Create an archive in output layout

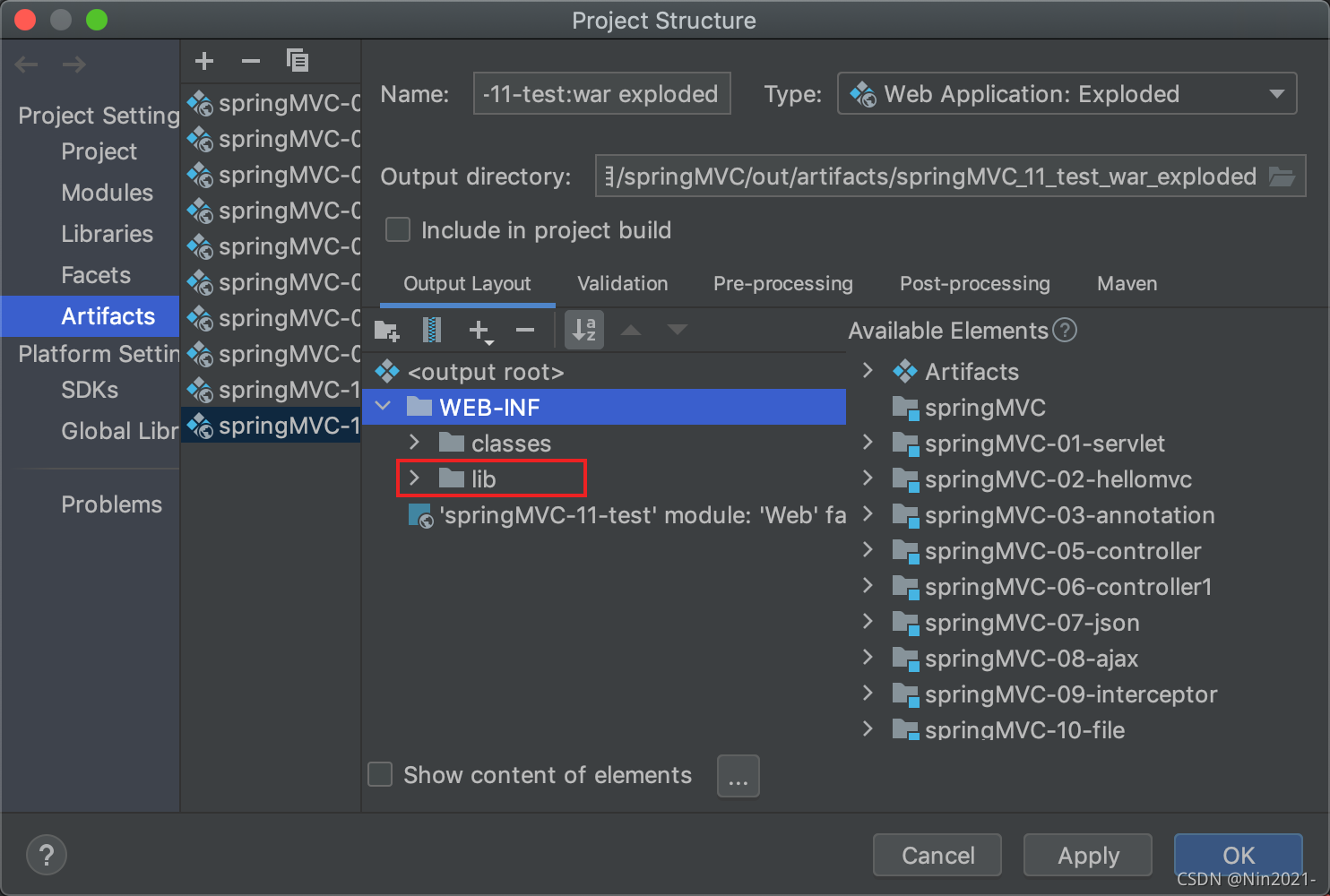click(431, 331)
